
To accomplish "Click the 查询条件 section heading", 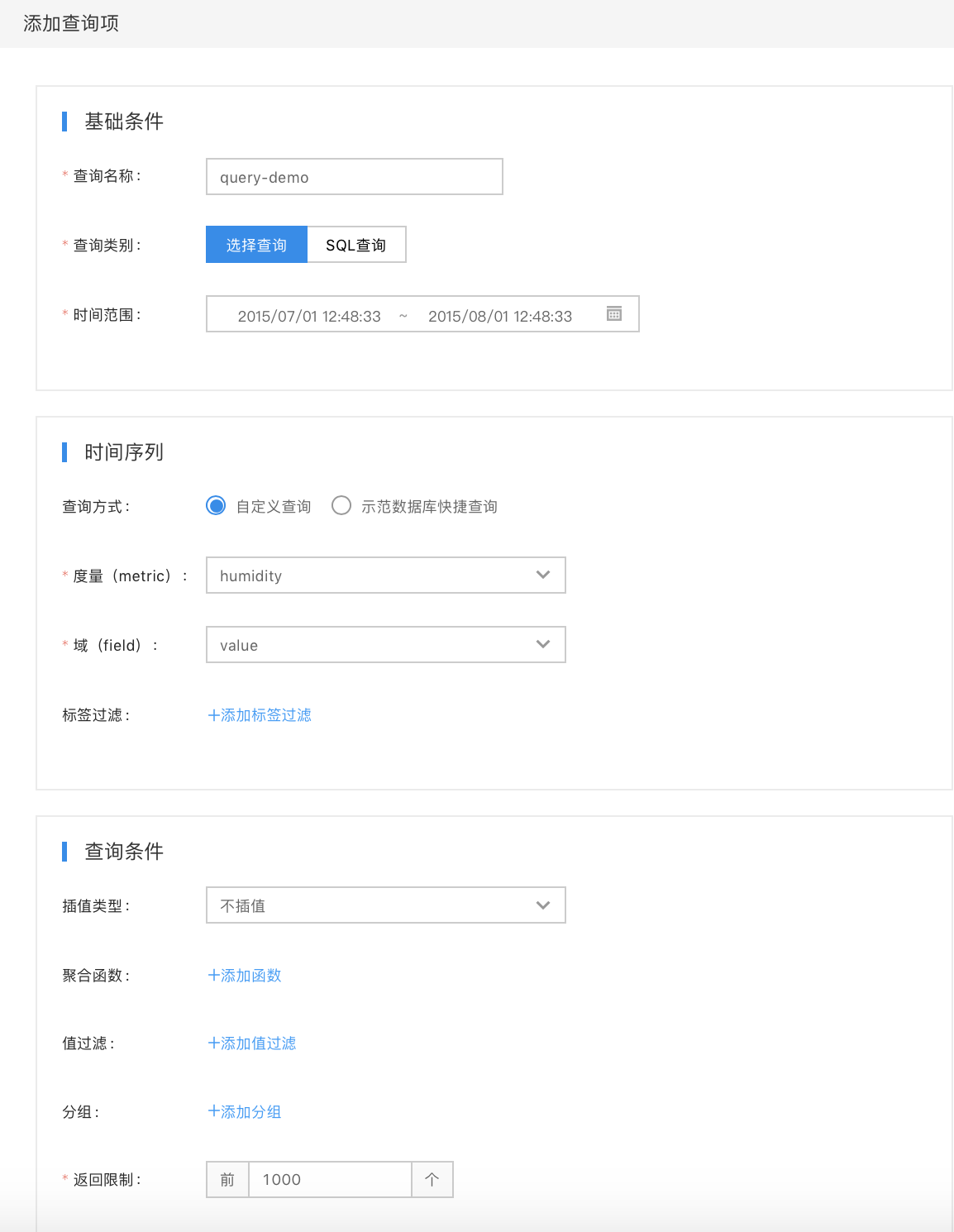I will (124, 852).
